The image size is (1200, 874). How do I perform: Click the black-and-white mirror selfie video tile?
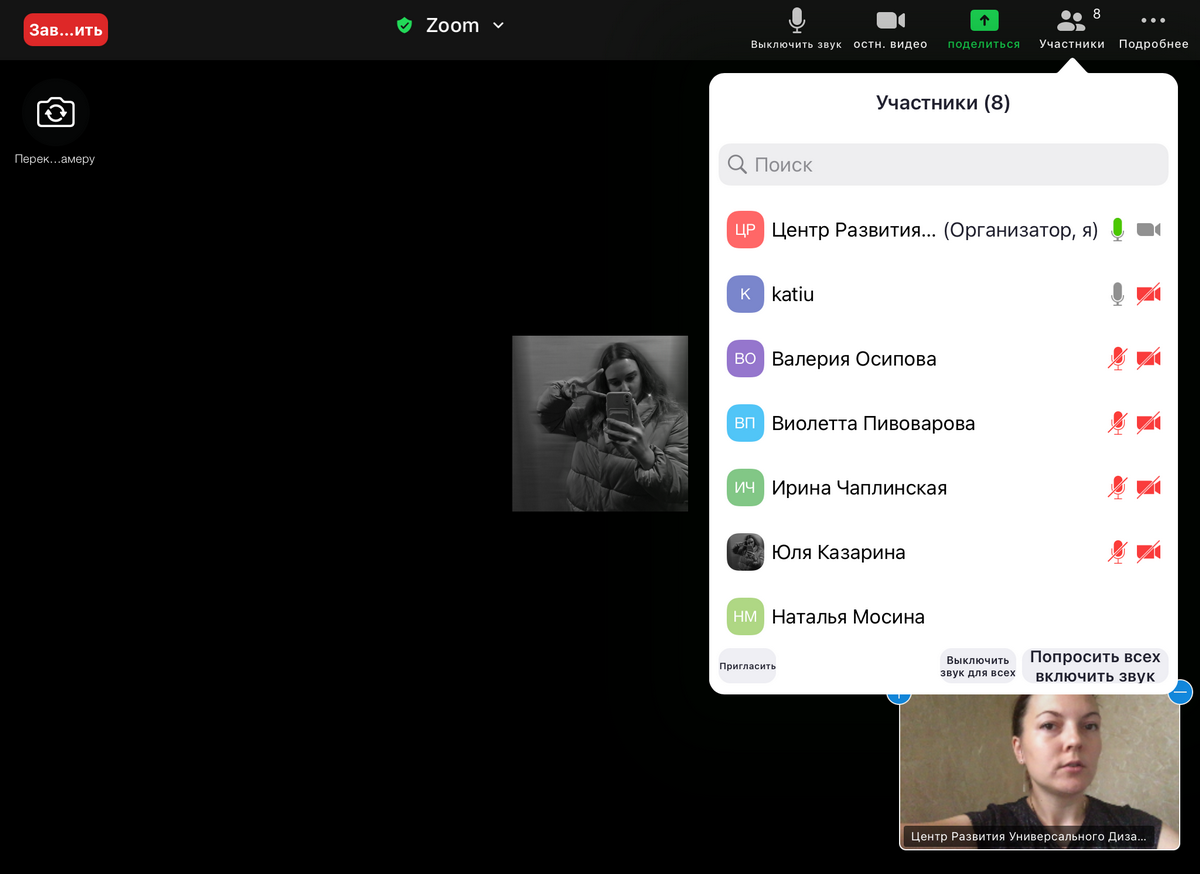pos(600,424)
